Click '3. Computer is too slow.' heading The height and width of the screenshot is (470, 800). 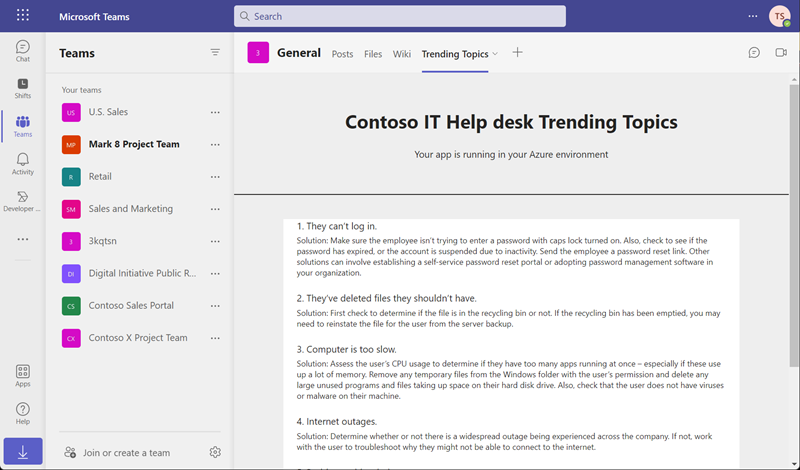346,350
